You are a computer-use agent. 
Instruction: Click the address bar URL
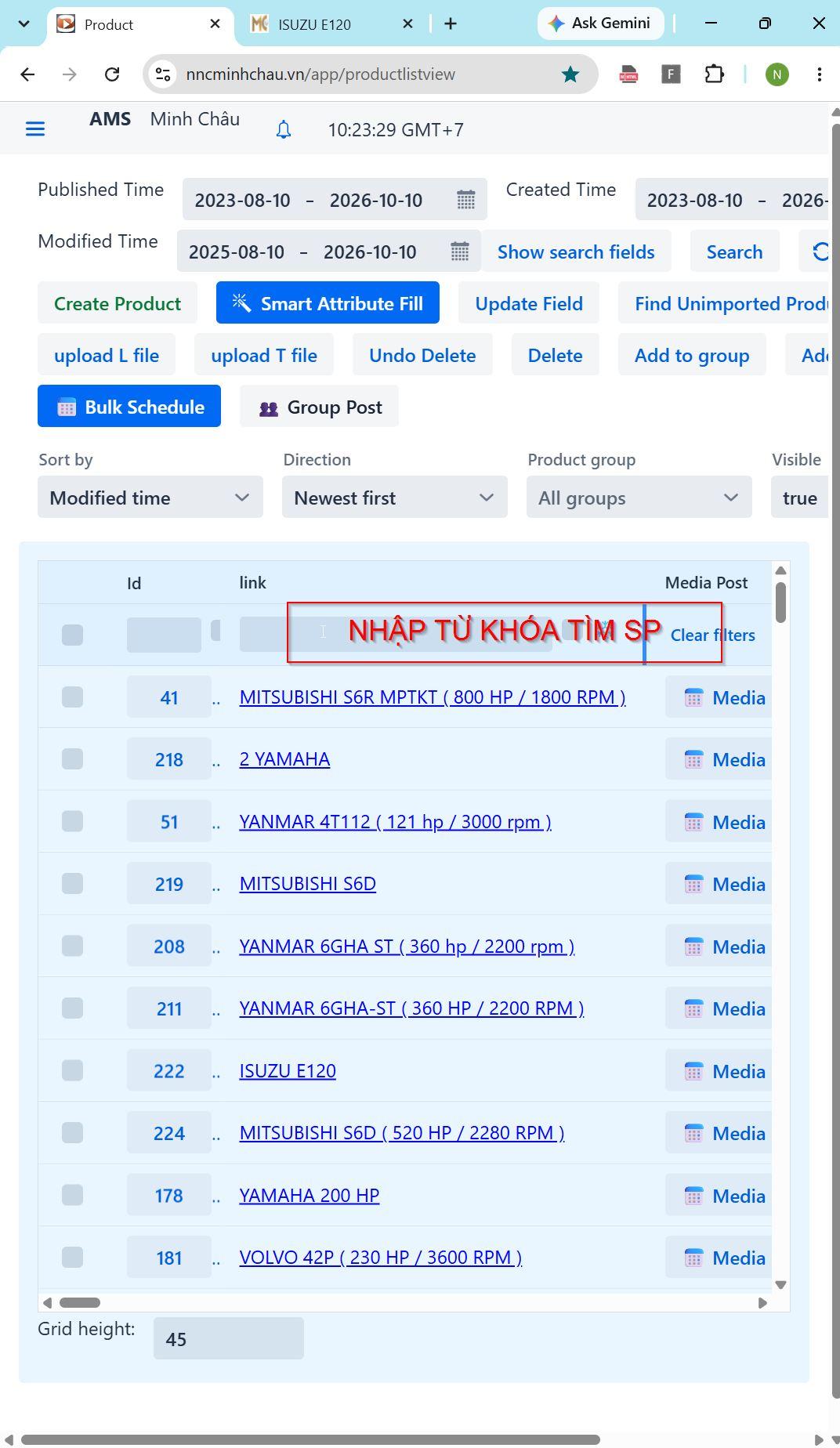[320, 74]
